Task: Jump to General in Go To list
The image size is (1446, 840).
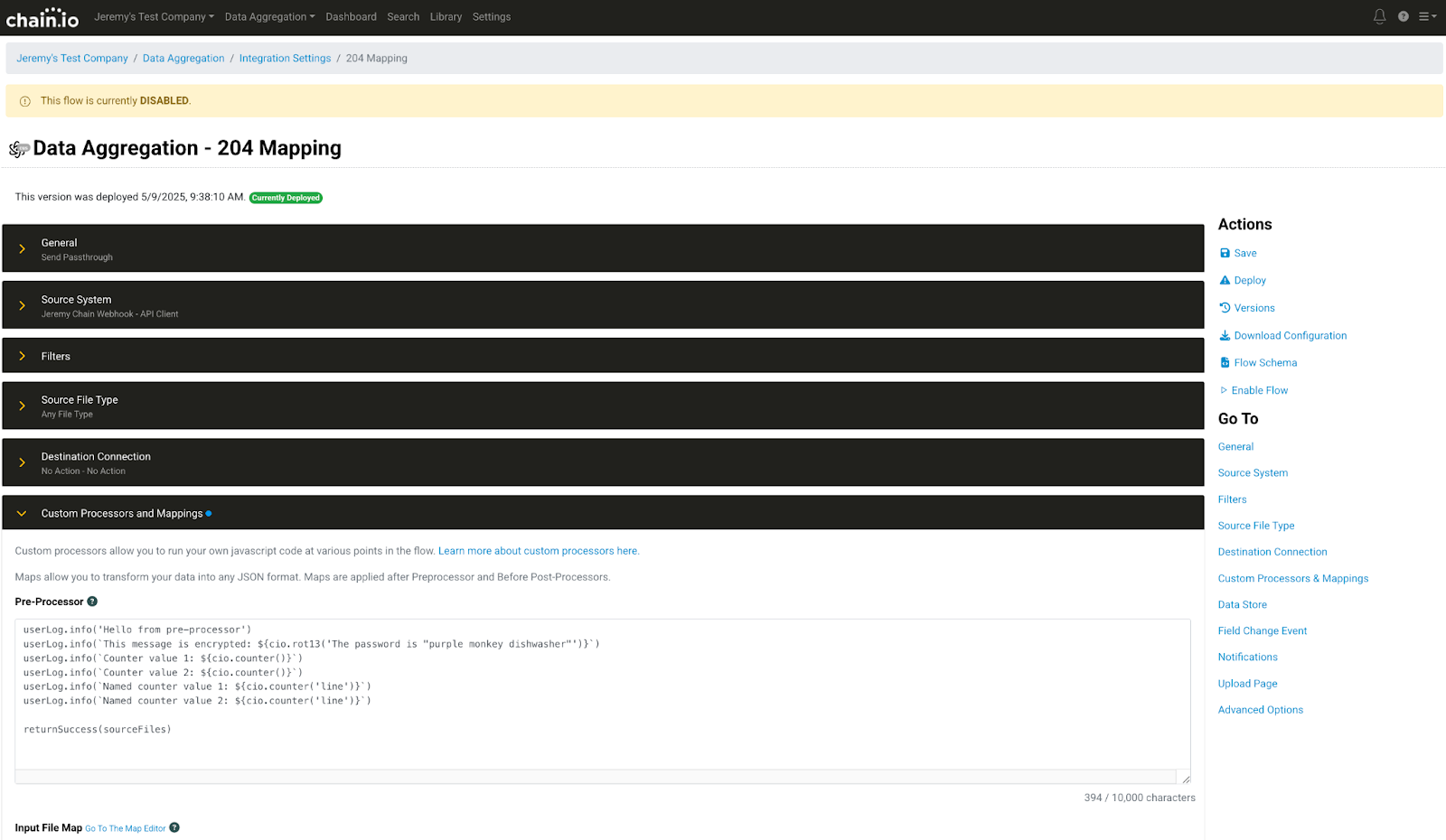Action: [x=1235, y=446]
